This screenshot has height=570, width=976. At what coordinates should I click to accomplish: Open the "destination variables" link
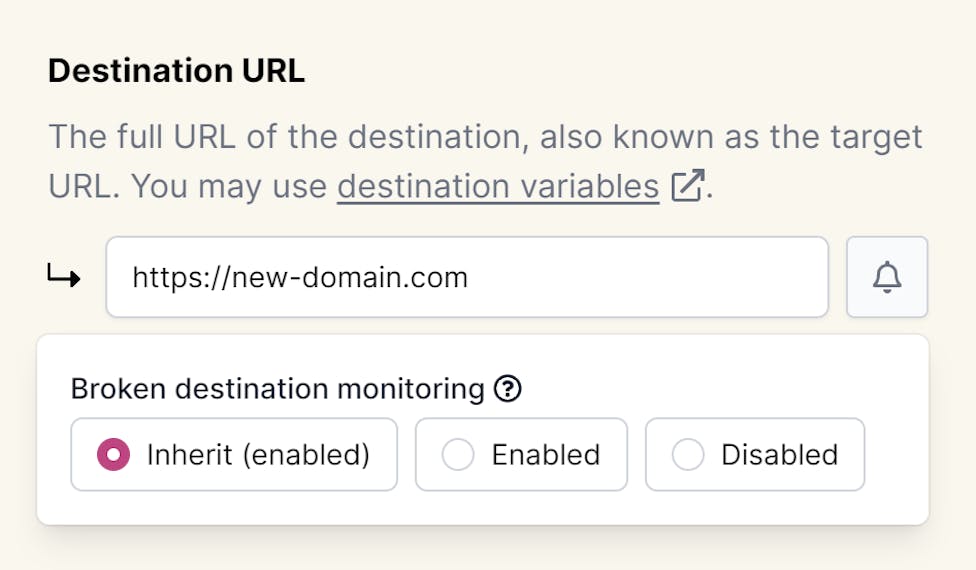[x=498, y=187]
